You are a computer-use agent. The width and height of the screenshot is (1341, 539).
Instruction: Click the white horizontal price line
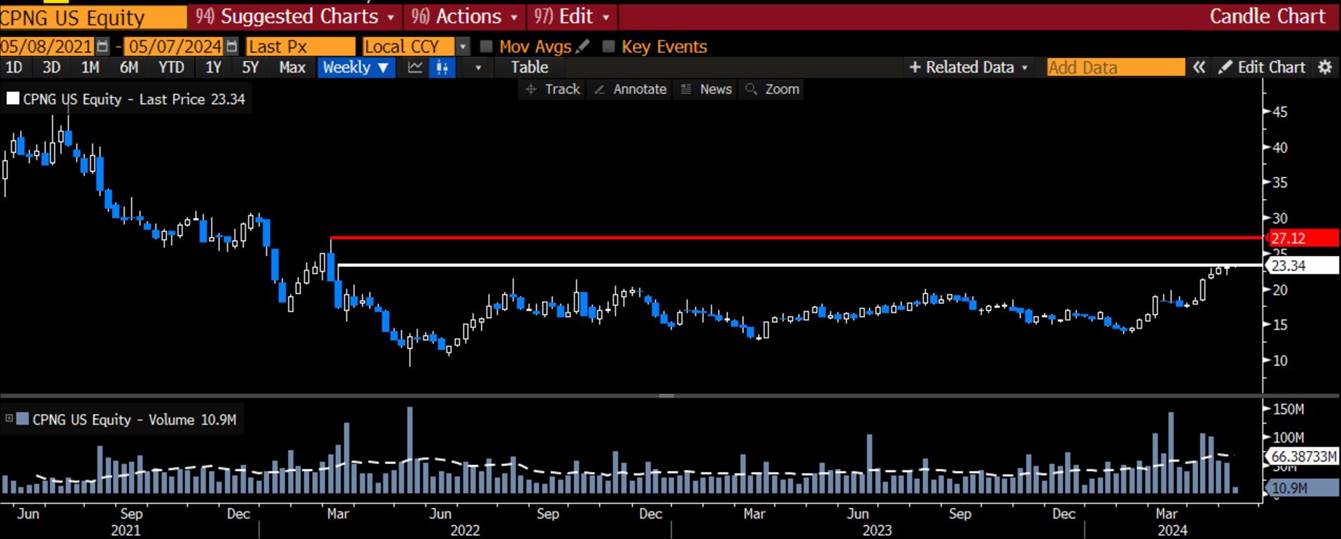coord(800,265)
